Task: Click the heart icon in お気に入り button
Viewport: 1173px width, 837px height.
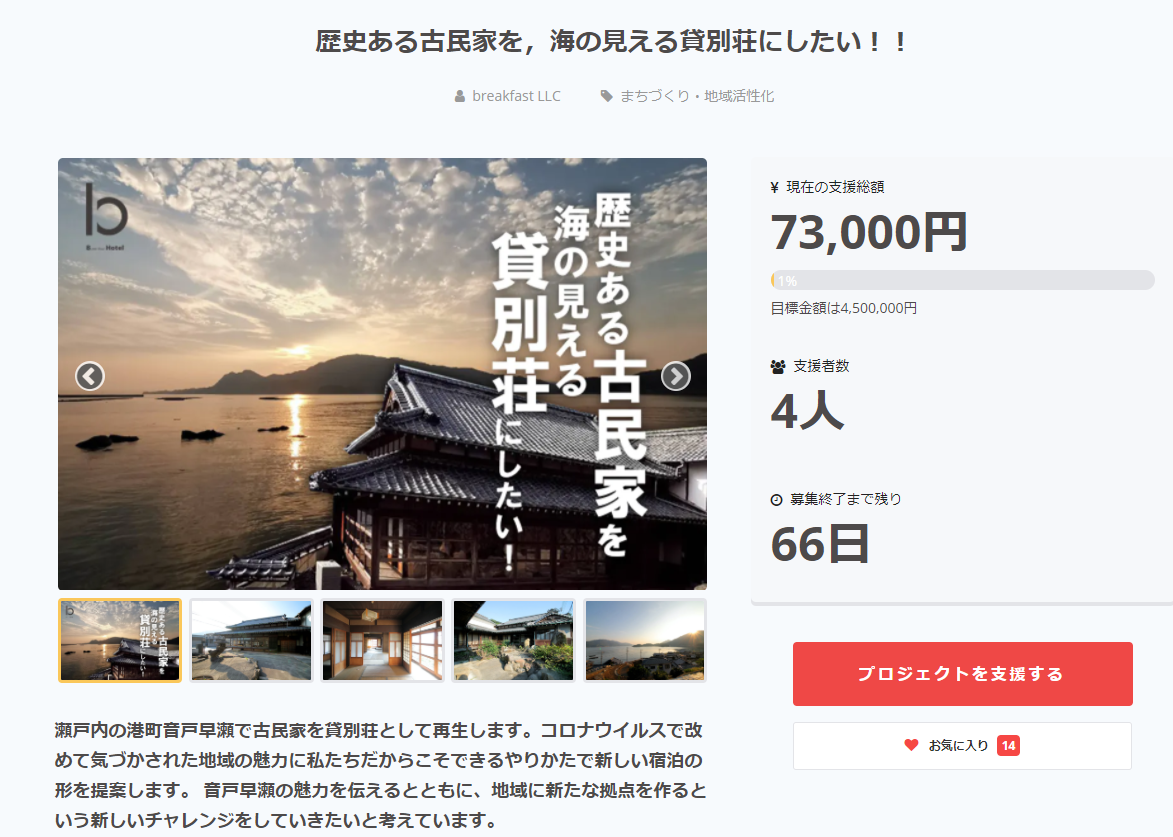Action: tap(911, 745)
